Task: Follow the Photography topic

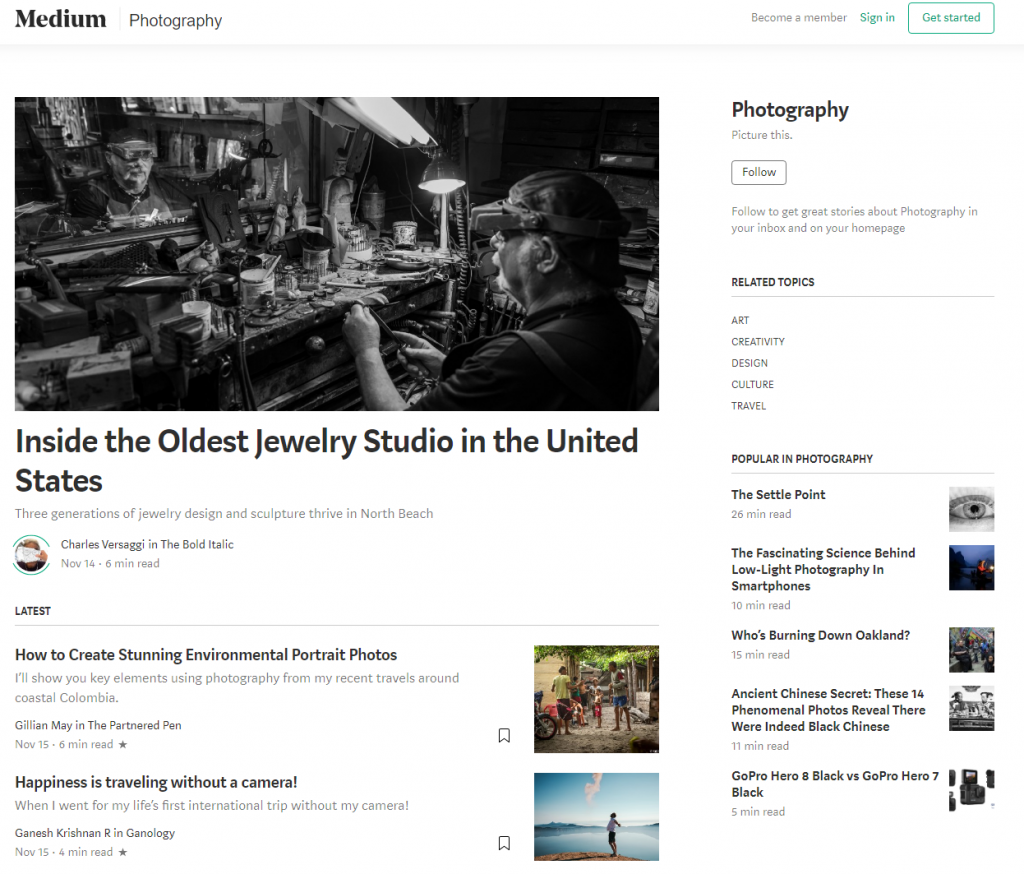Action: 759,172
